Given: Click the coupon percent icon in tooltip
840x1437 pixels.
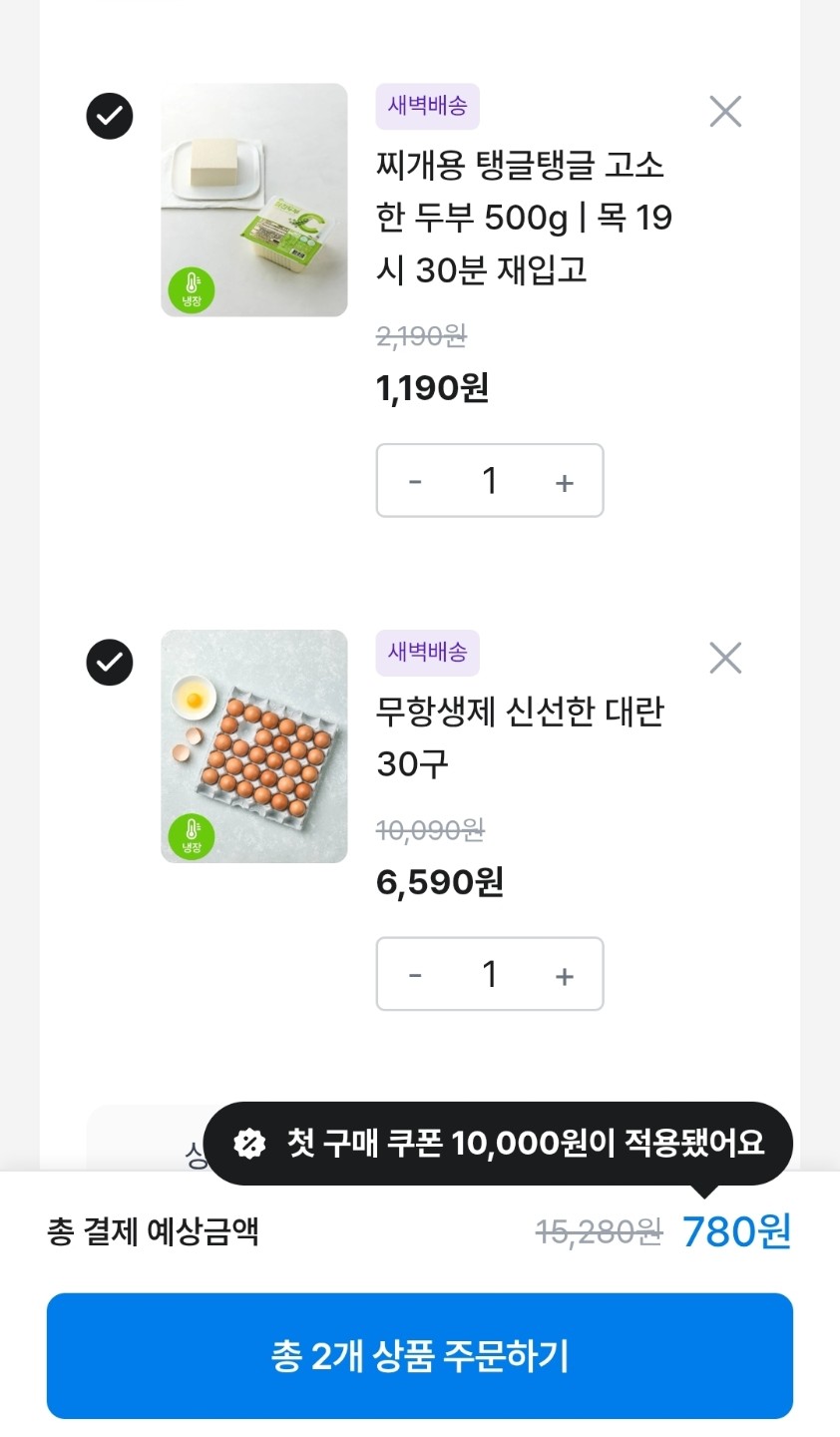Looking at the screenshot, I should 249,1143.
